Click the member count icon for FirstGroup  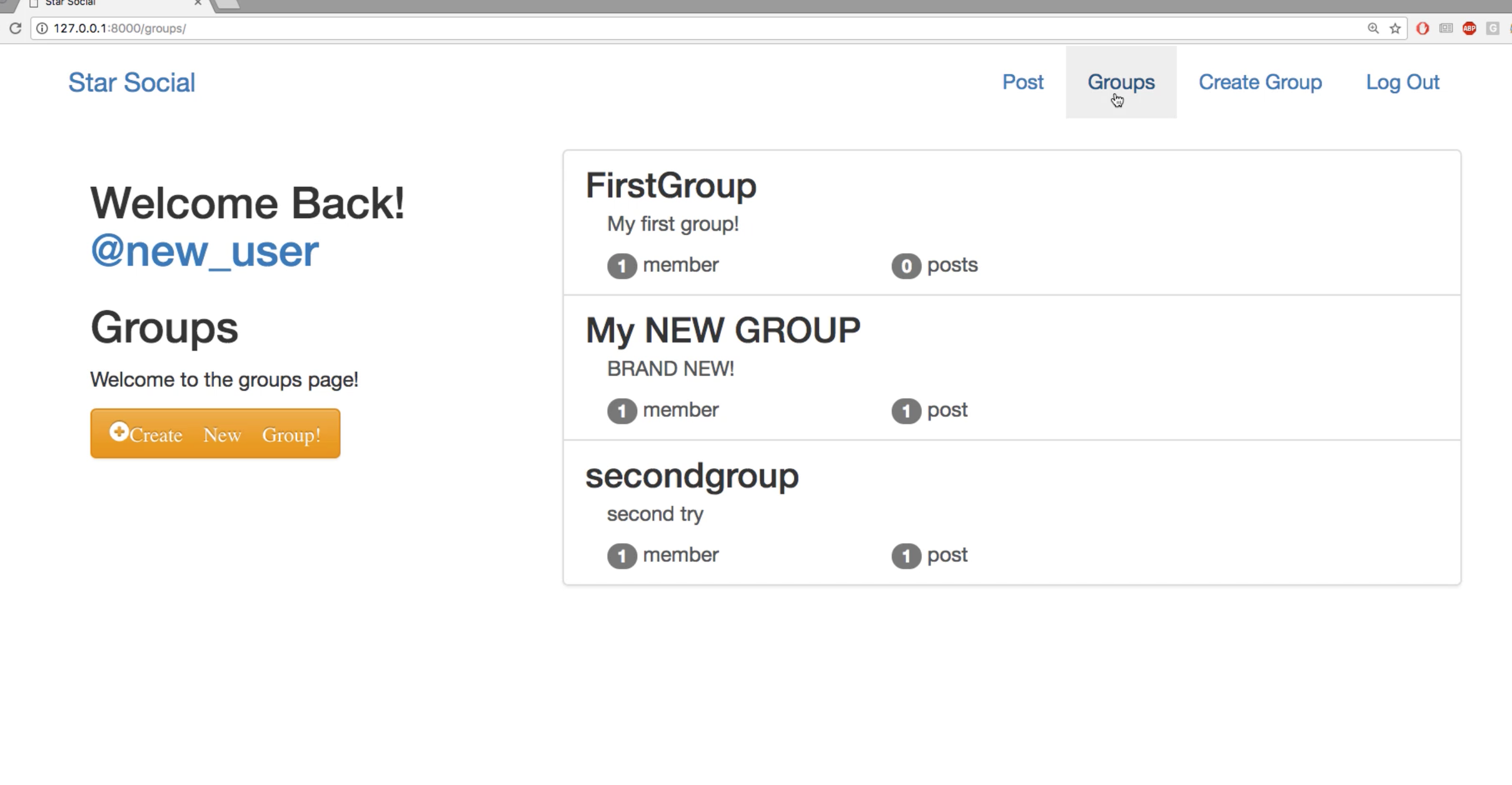click(x=620, y=265)
